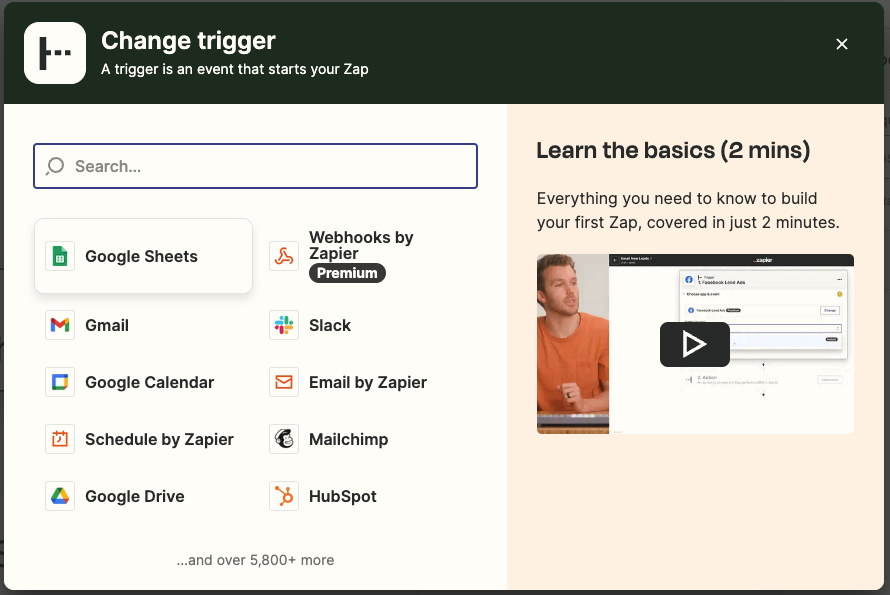Viewport: 890px width, 595px height.
Task: Click the Zapier trigger logo in header
Action: (55, 53)
